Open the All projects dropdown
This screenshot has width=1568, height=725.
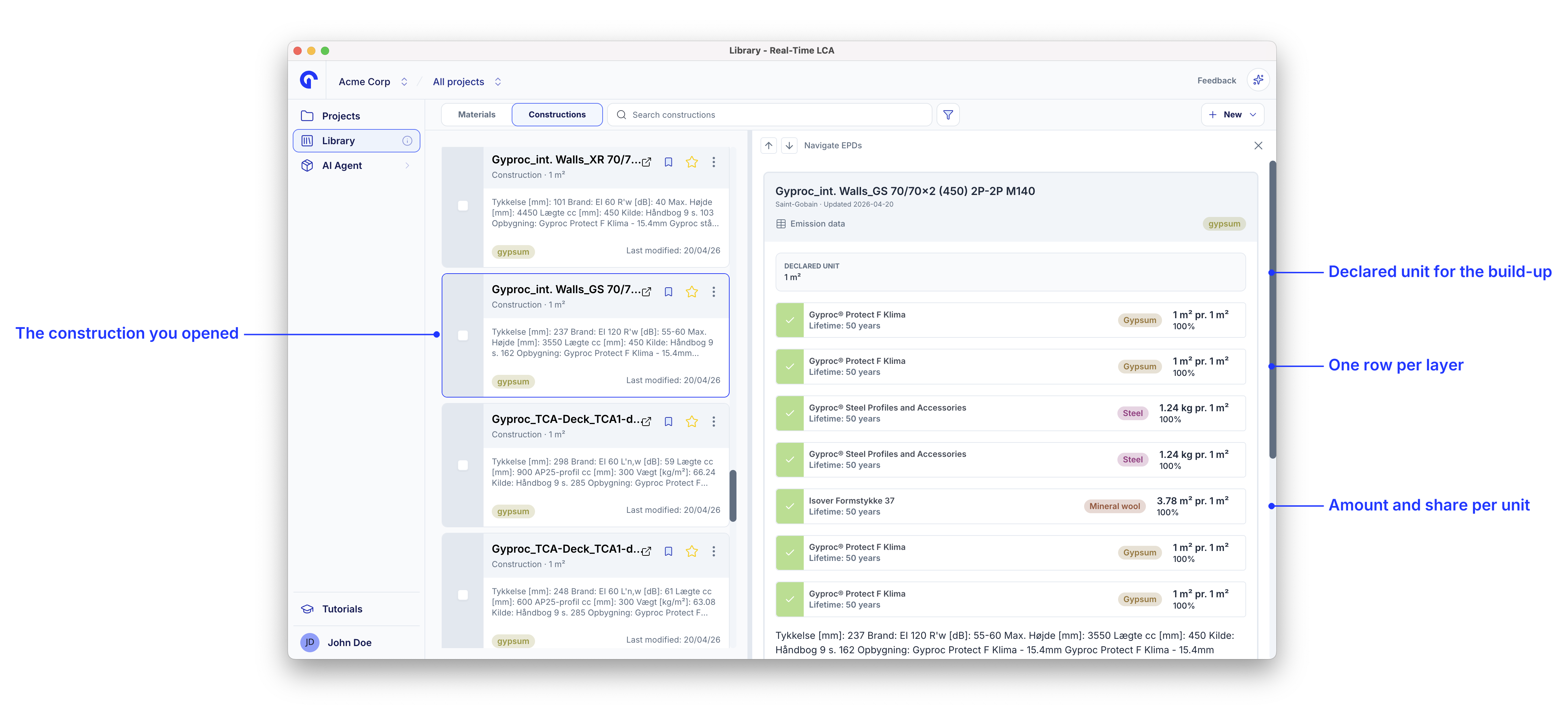click(x=467, y=82)
